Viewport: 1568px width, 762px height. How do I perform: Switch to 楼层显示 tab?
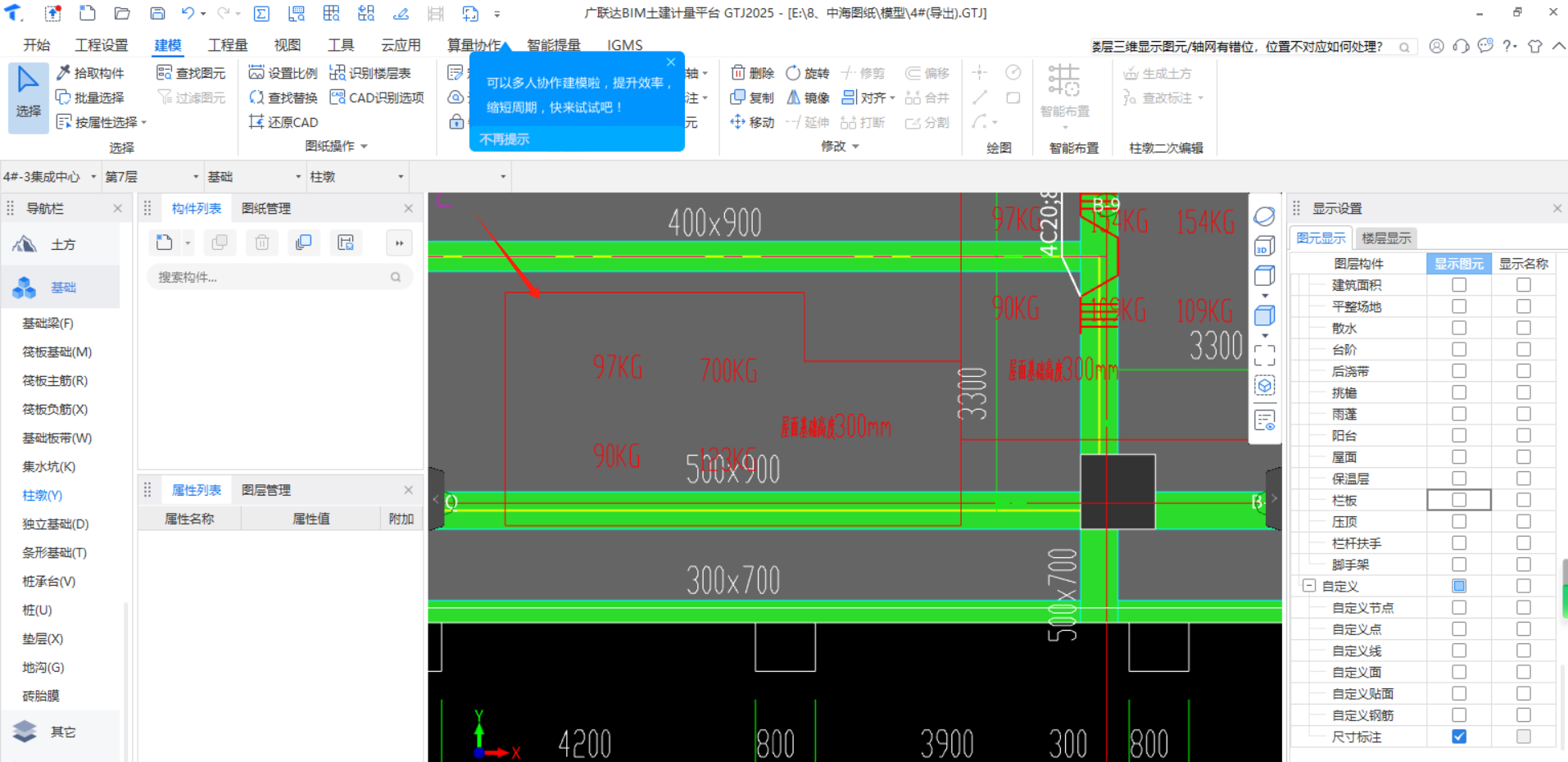pos(1386,238)
